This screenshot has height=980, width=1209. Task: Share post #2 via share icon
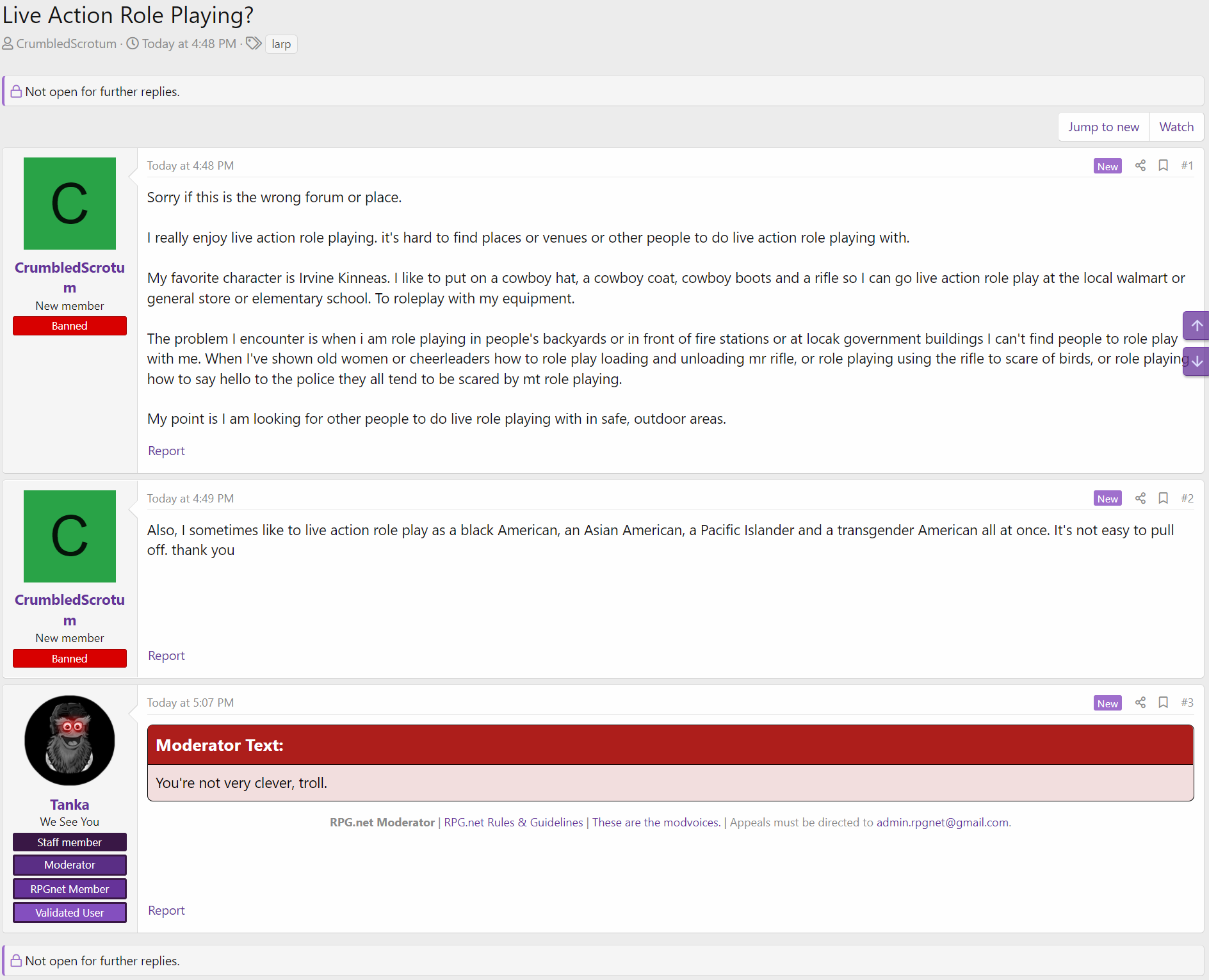tap(1140, 499)
